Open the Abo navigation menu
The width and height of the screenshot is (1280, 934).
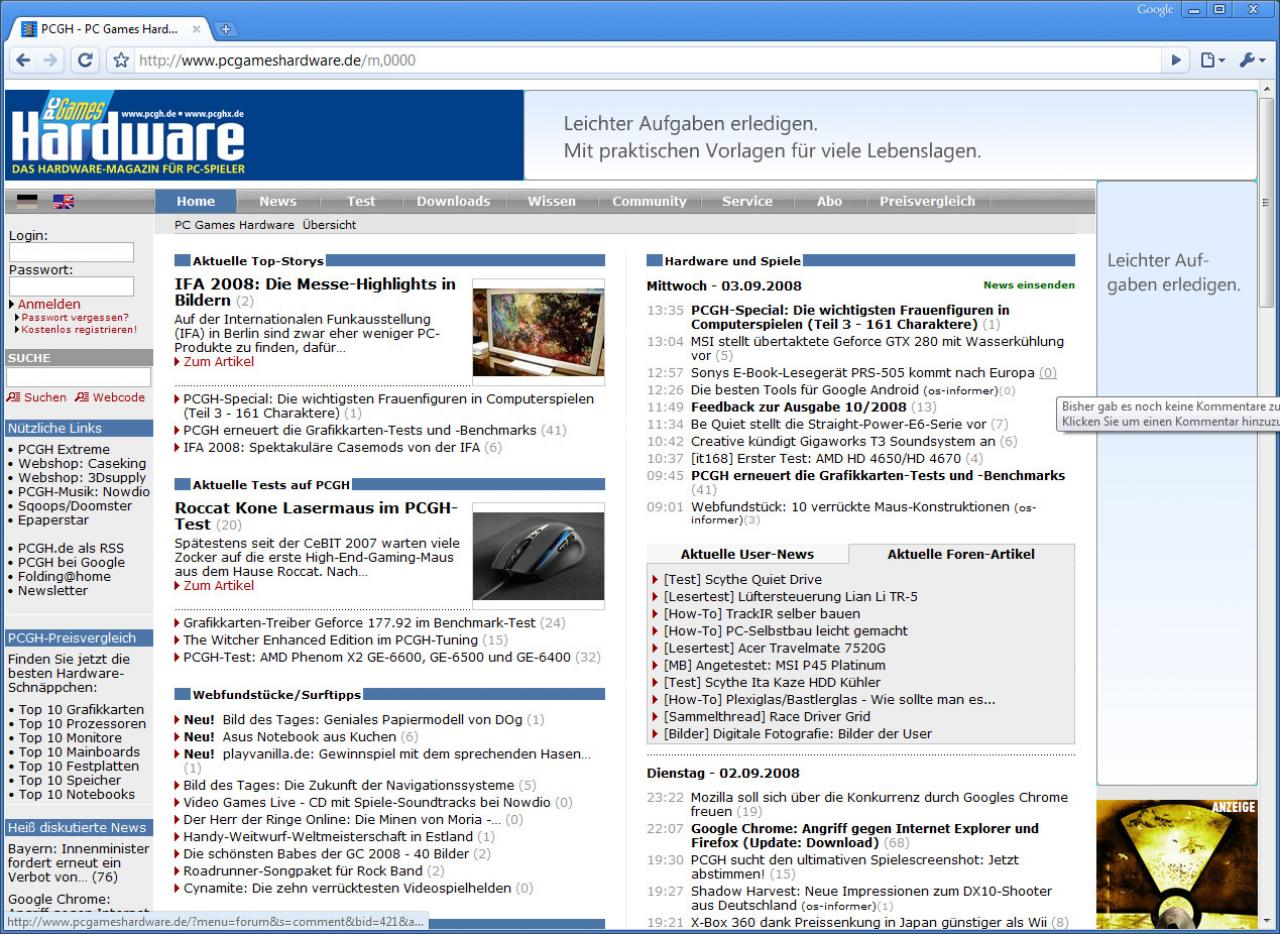click(x=829, y=201)
